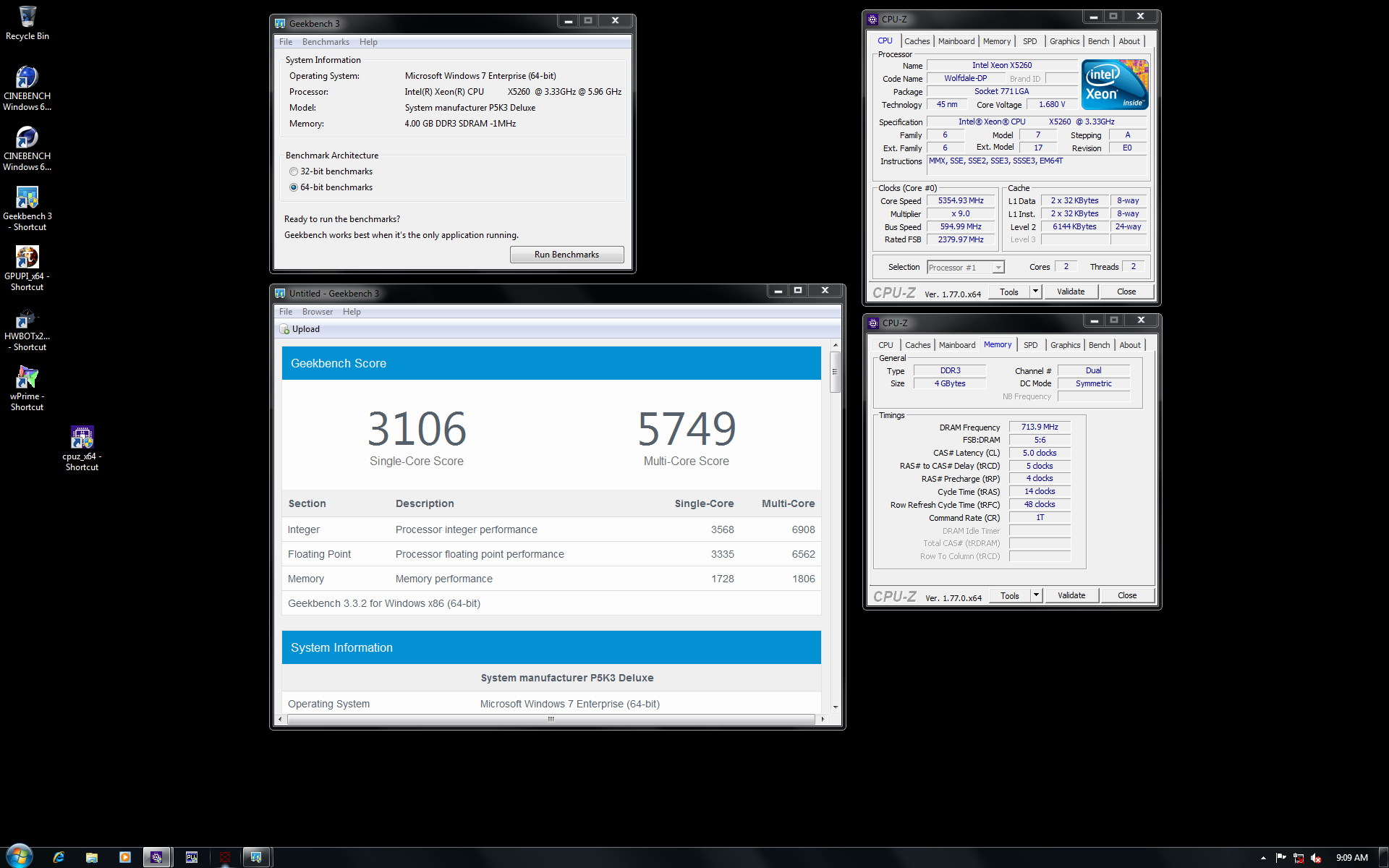This screenshot has width=1389, height=868.
Task: Click the Memory performance row
Action: pyautogui.click(x=551, y=579)
